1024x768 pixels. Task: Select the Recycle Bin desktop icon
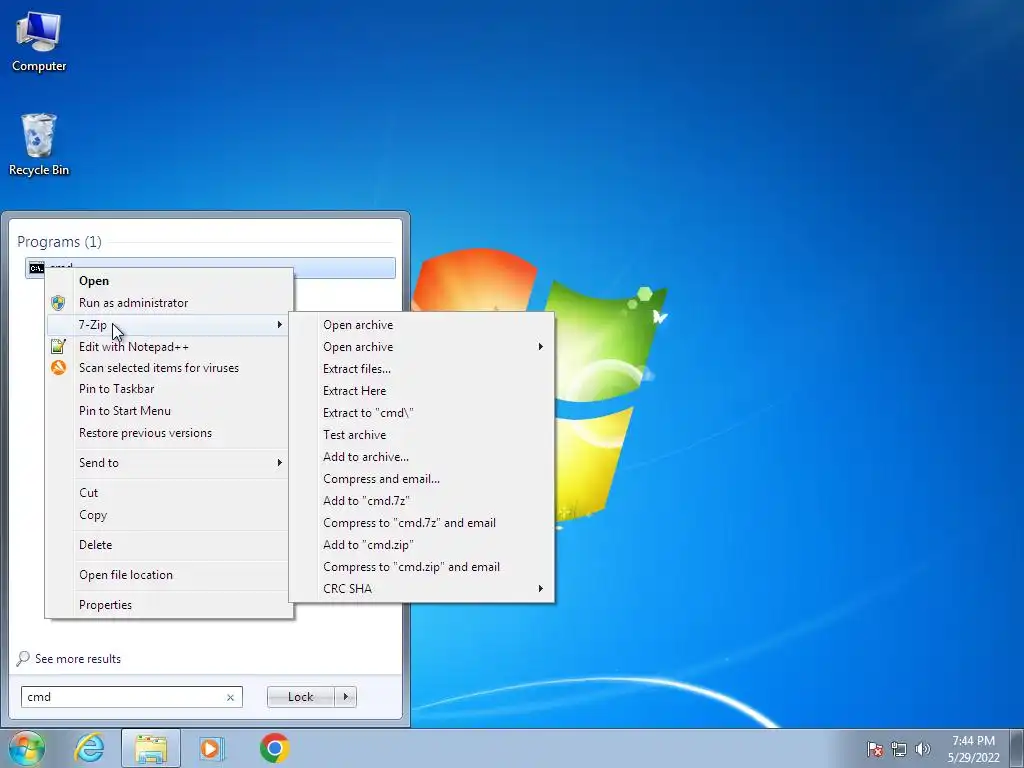point(39,145)
